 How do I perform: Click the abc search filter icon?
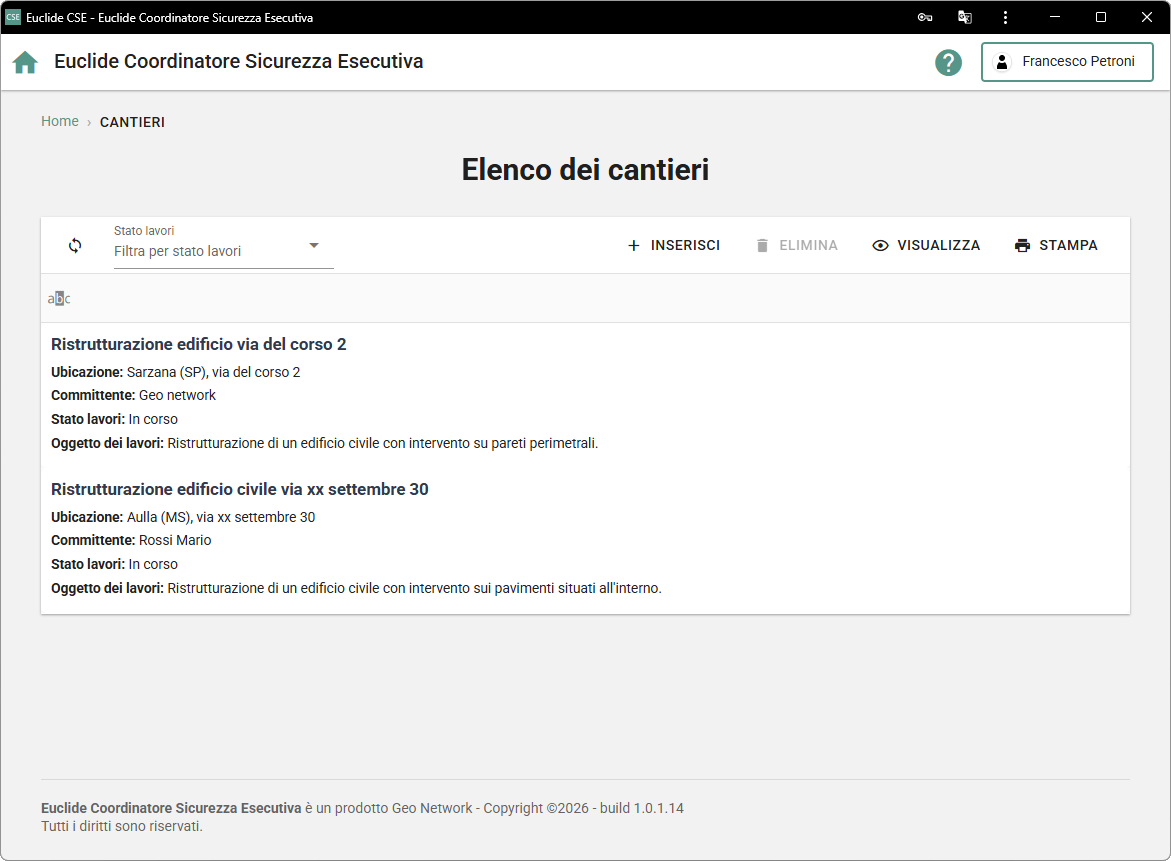point(59,298)
